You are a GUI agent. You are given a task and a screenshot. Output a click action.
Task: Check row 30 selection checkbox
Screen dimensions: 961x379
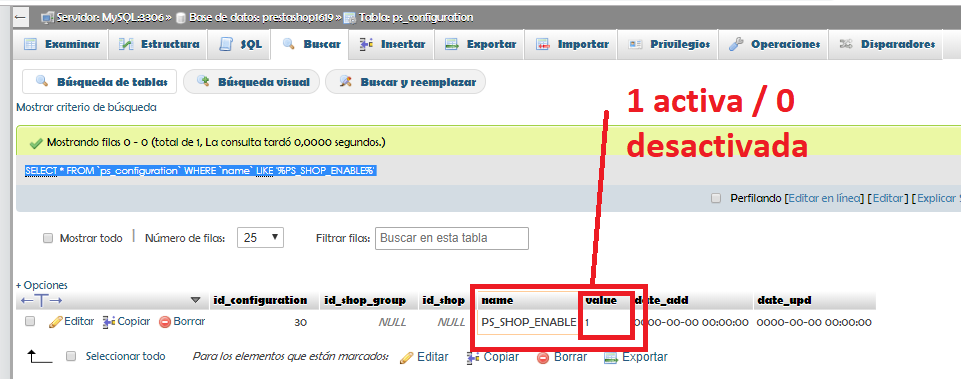click(x=29, y=321)
